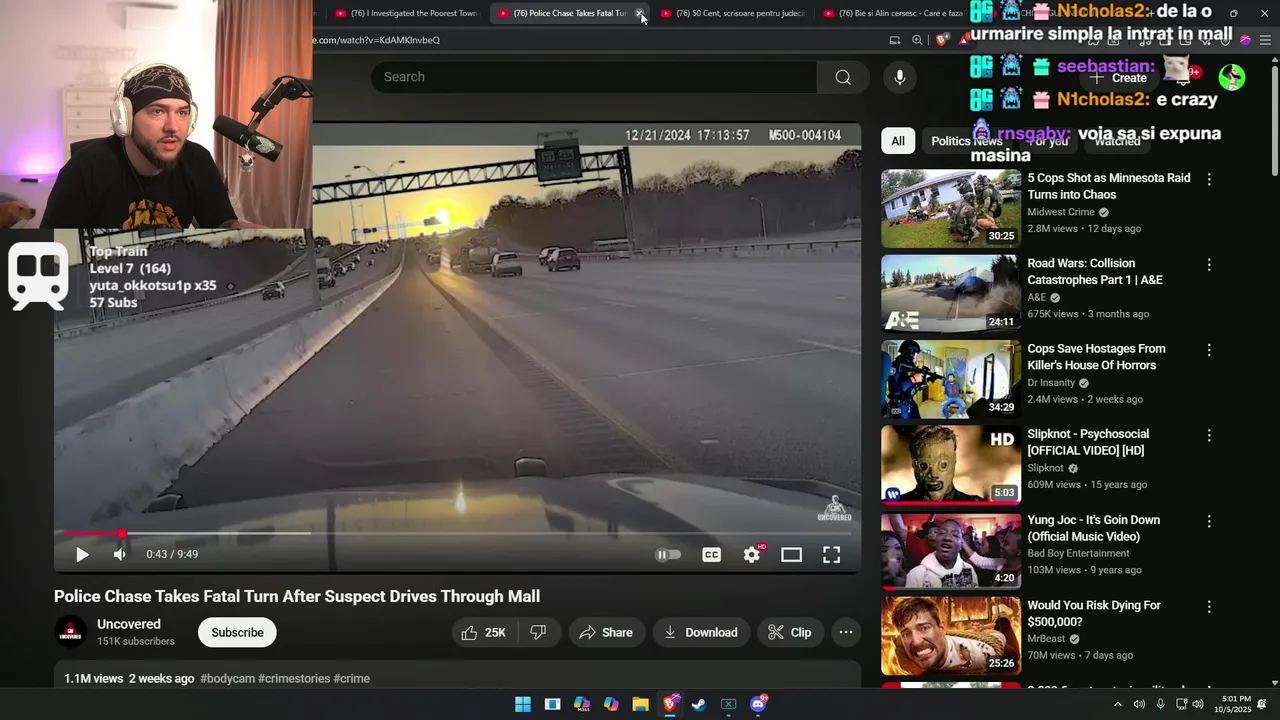
Task: Open the Slipknot Psychosocial video thumbnail
Action: coord(950,465)
